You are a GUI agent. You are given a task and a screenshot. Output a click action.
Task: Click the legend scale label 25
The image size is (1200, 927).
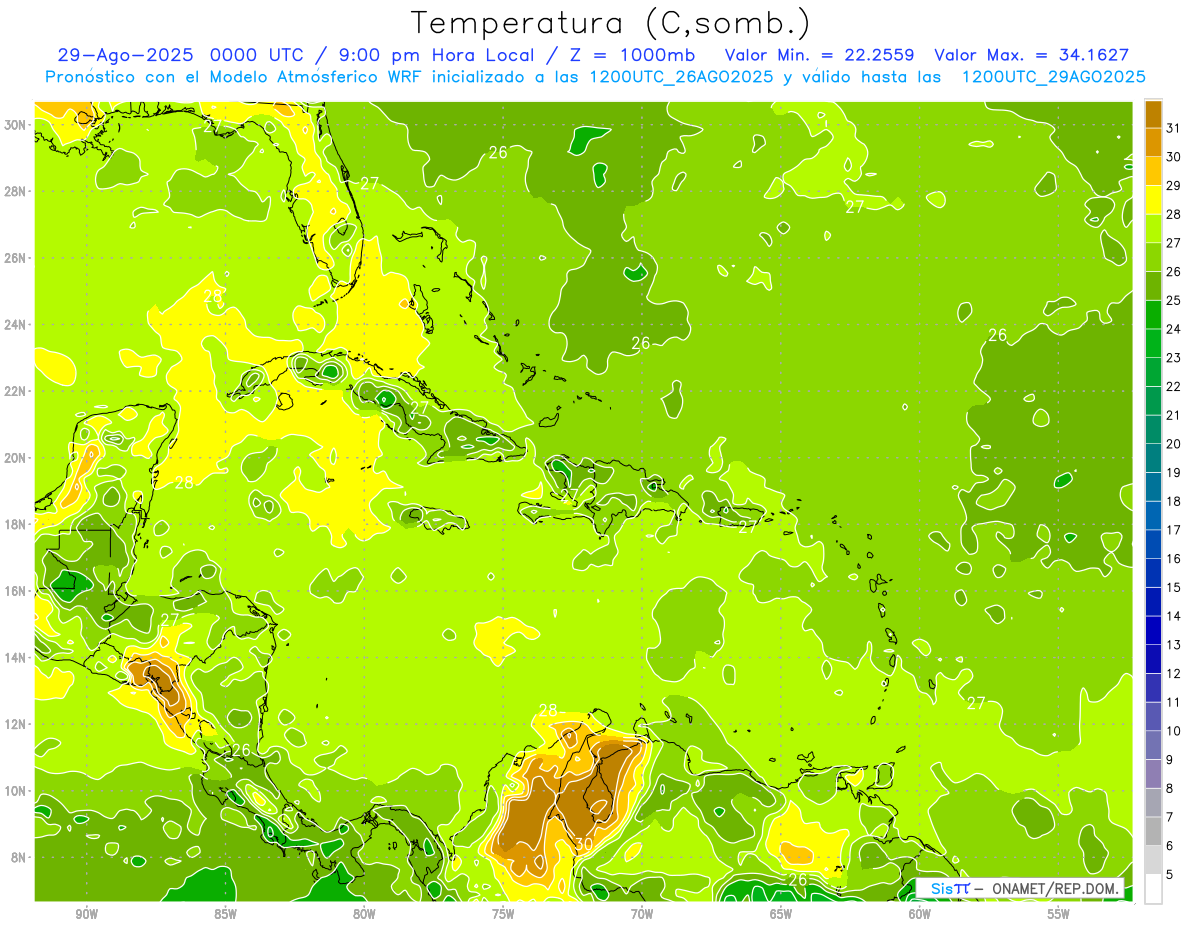[1173, 300]
